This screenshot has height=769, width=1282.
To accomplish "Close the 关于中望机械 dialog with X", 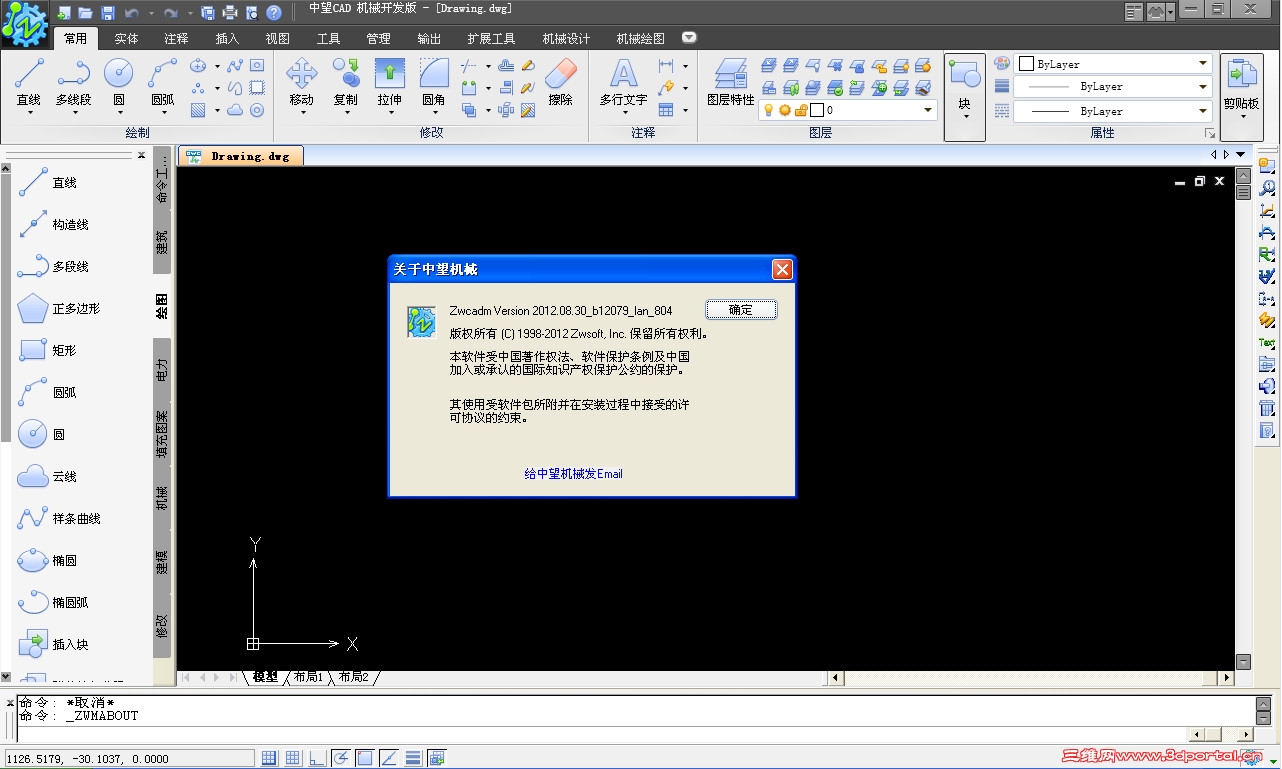I will [x=782, y=269].
